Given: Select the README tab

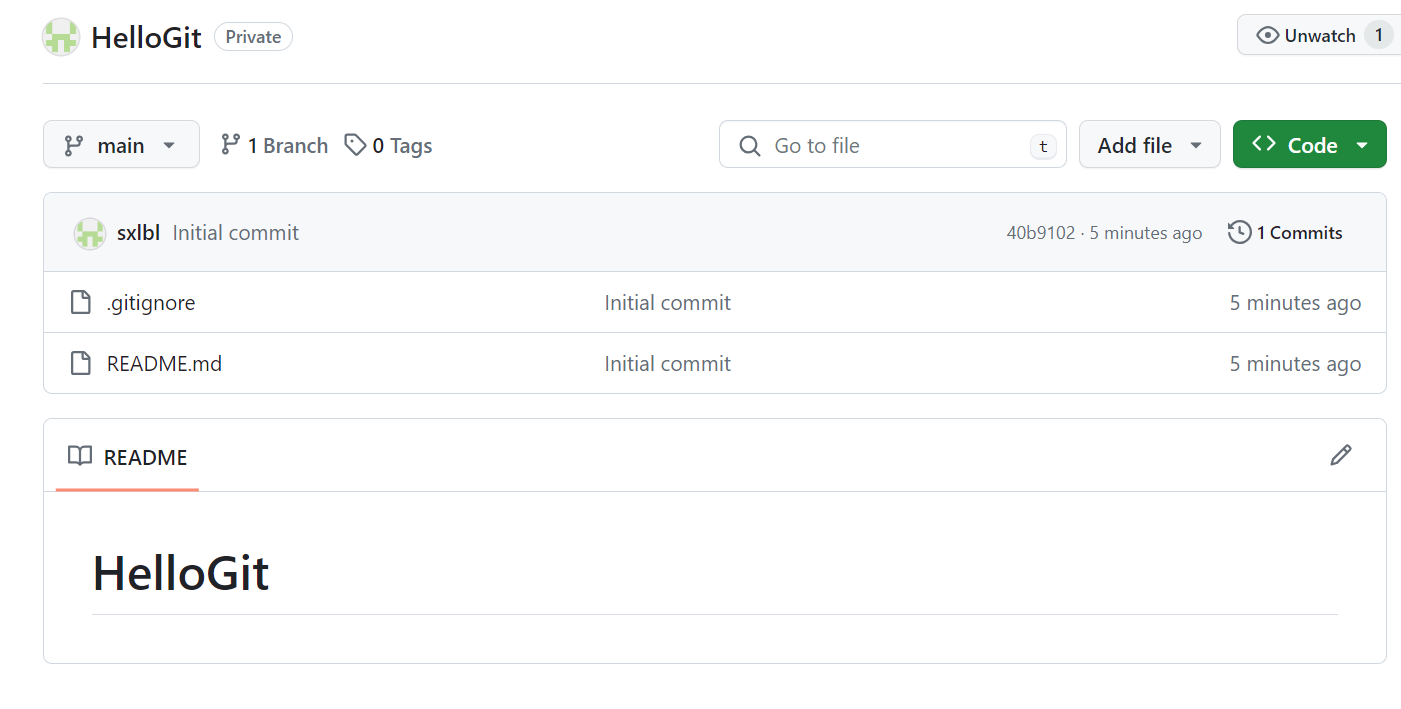Looking at the screenshot, I should (x=127, y=457).
